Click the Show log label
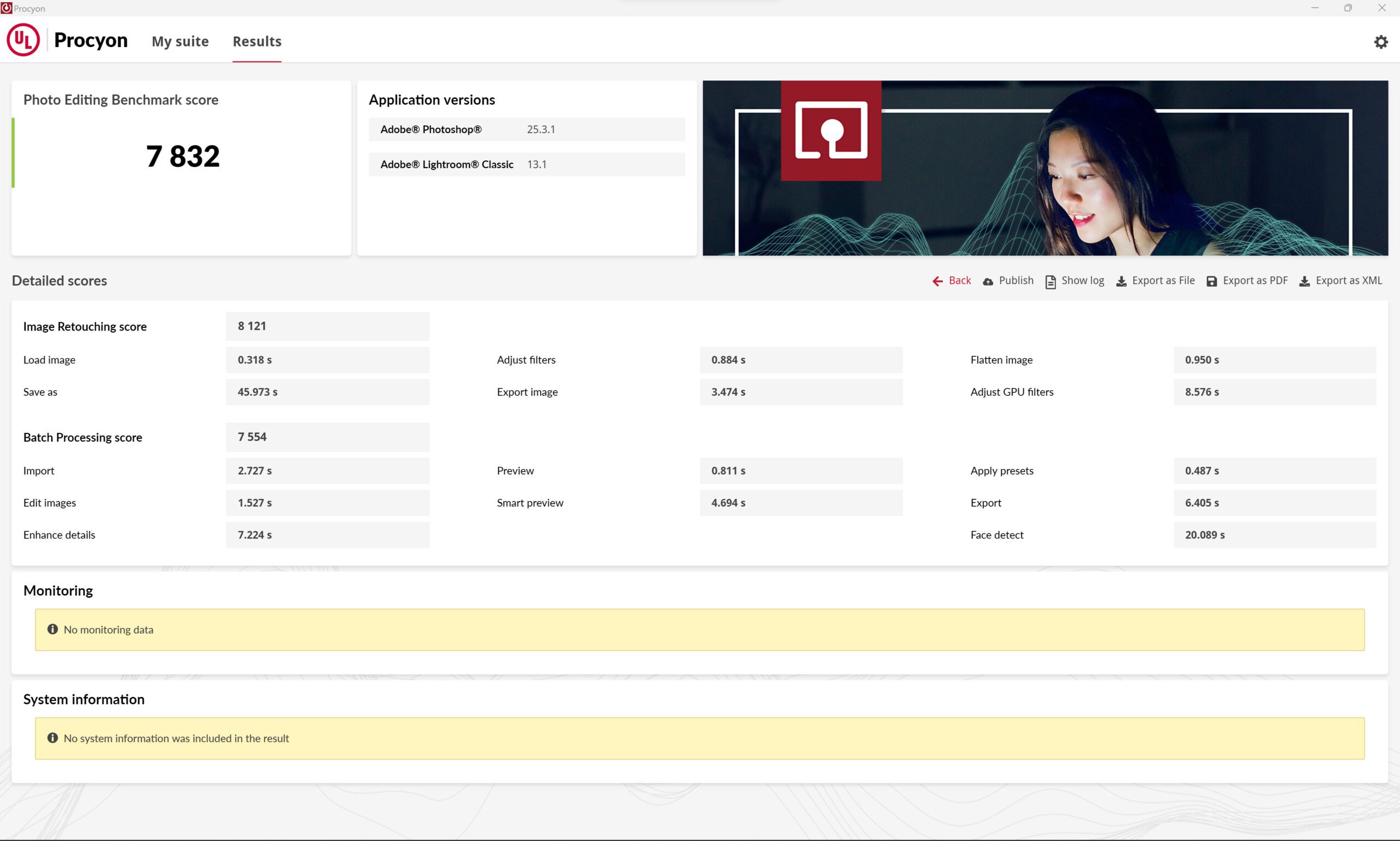The image size is (1400, 841). click(1082, 281)
